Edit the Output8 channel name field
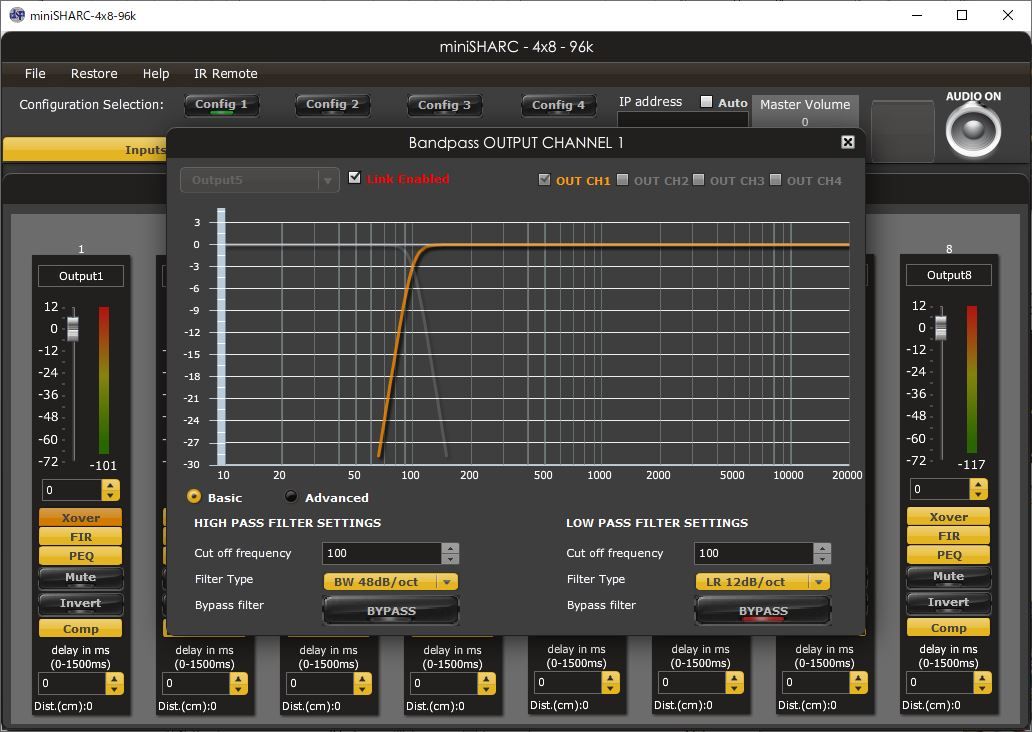The height and width of the screenshot is (732, 1032). [948, 275]
